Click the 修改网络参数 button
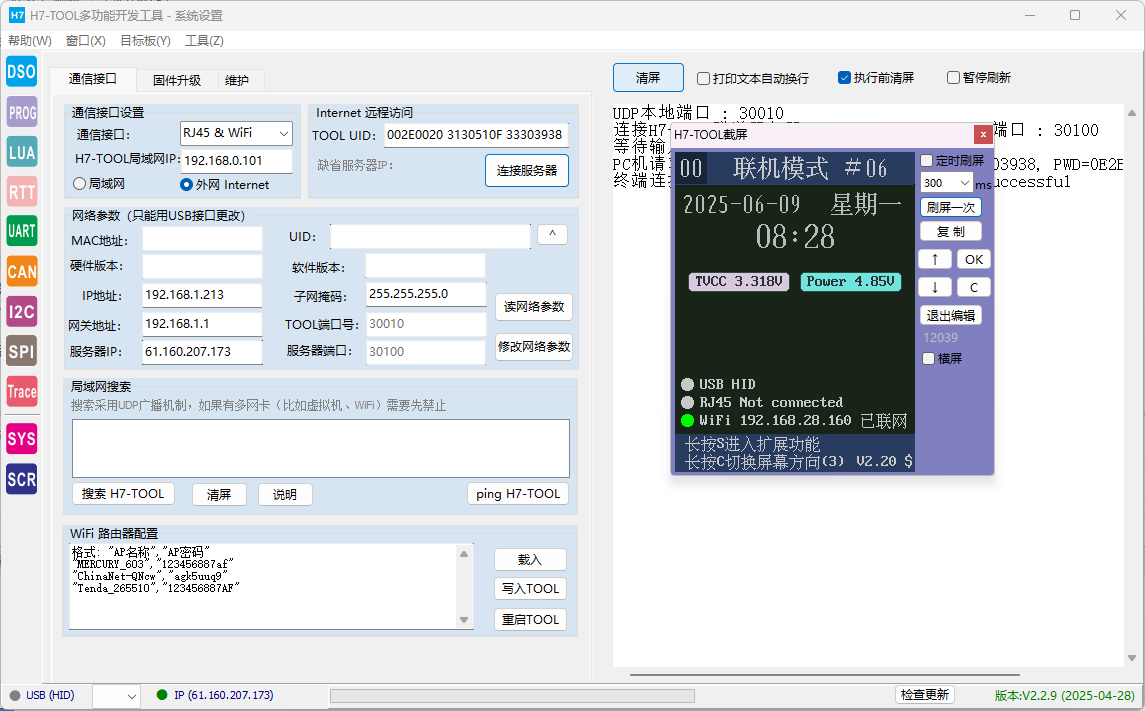The image size is (1145, 711). pyautogui.click(x=534, y=347)
